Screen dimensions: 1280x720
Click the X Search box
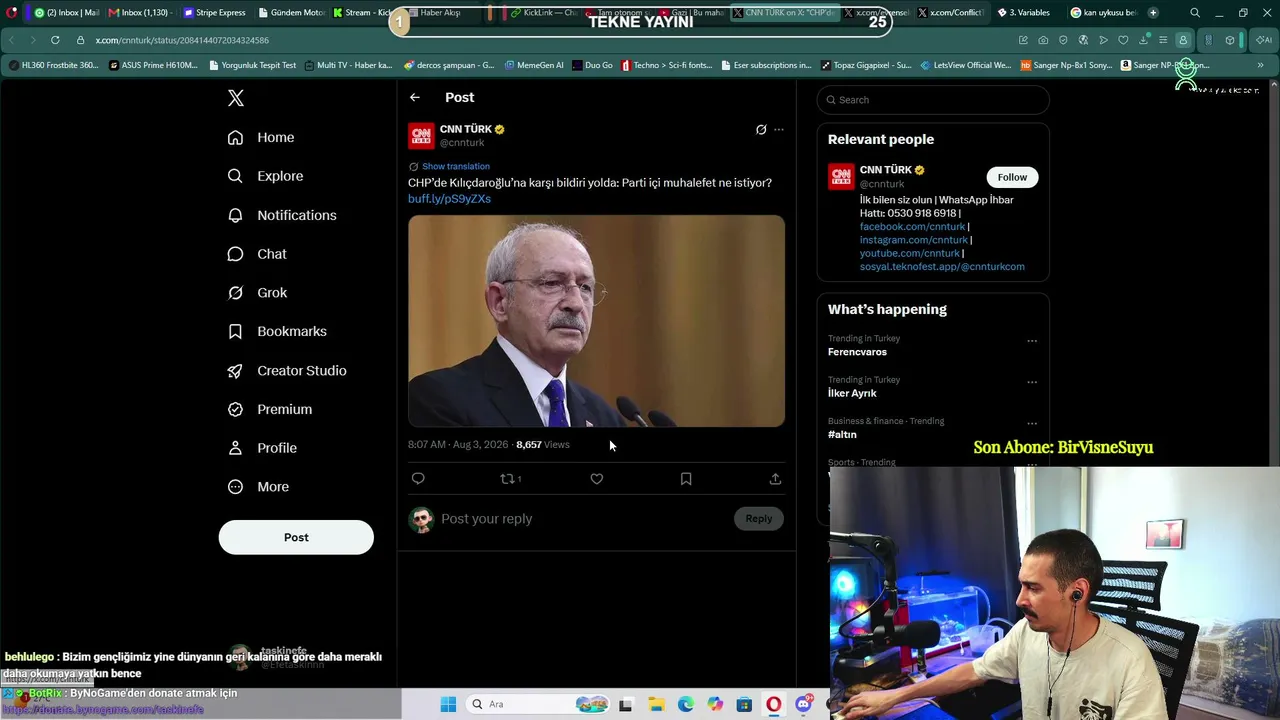(933, 100)
